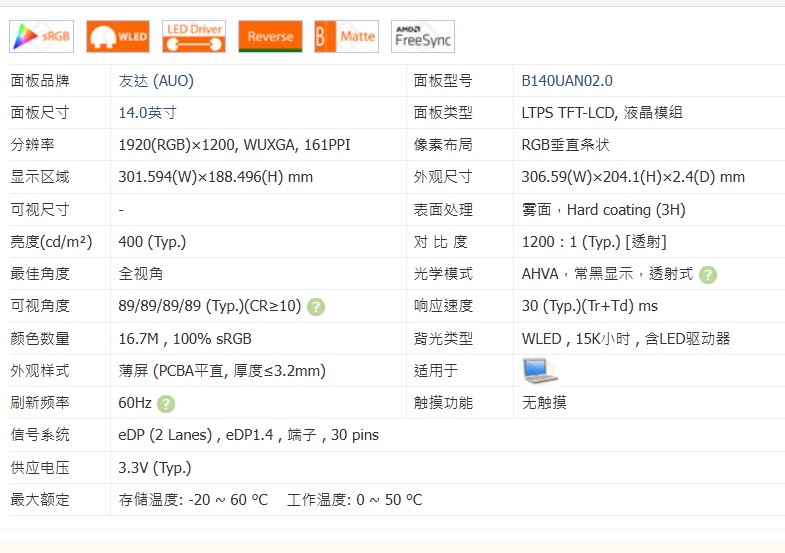Select the 16.7M, 100% sRGB color value
Image resolution: width=785 pixels, height=553 pixels.
click(x=185, y=339)
